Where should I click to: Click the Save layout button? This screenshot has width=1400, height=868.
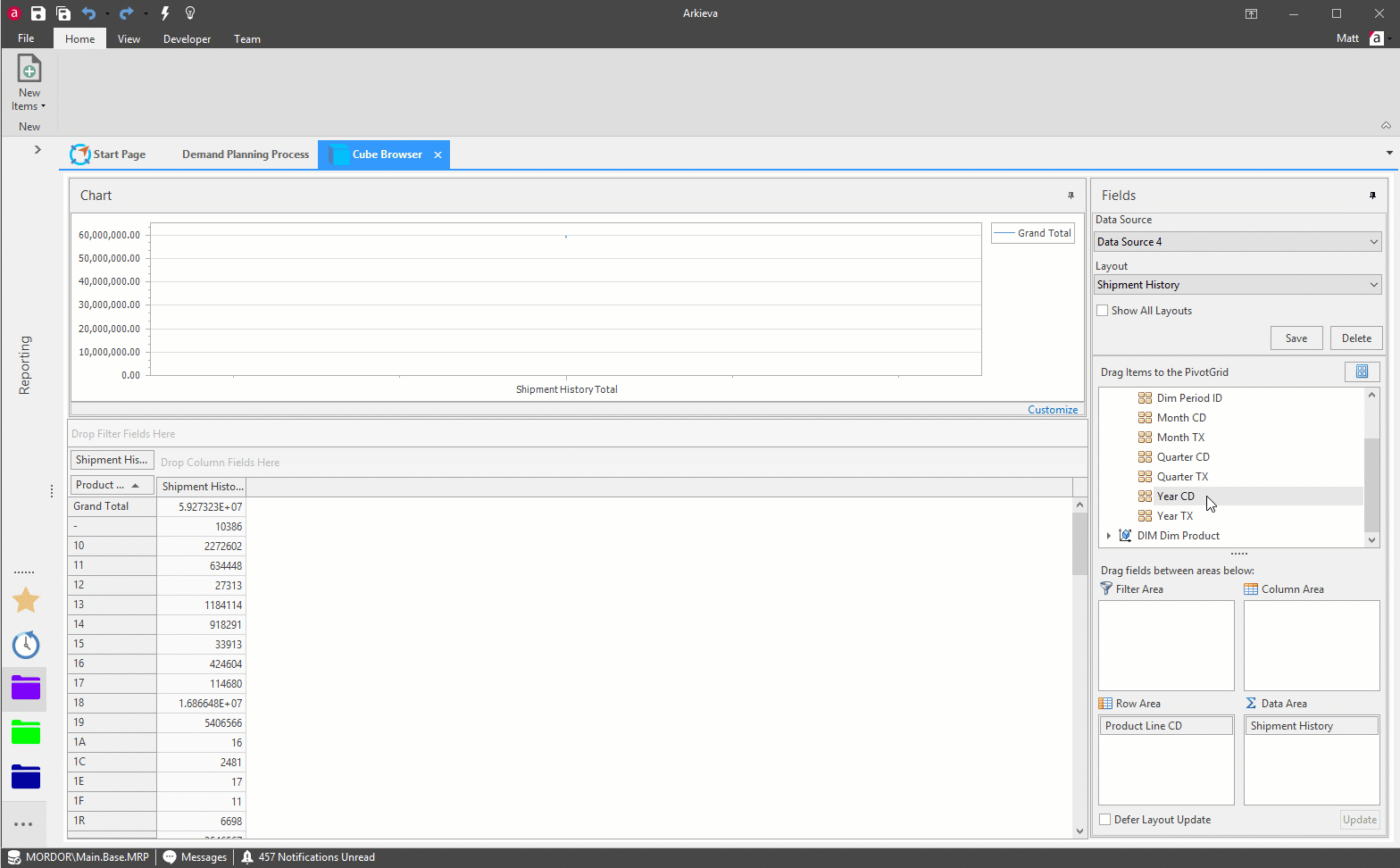(1296, 338)
